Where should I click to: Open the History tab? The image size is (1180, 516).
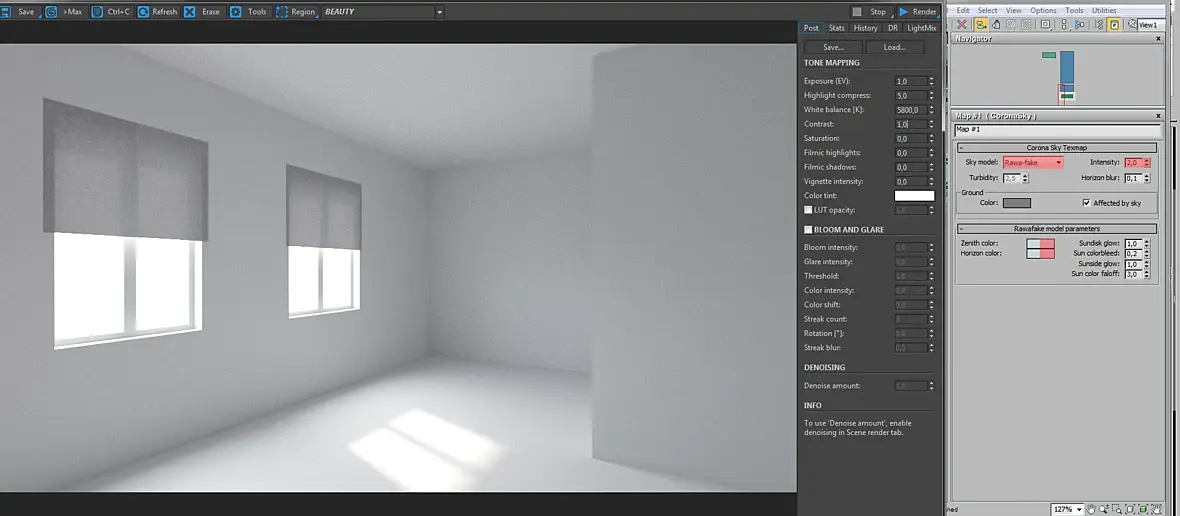click(865, 28)
